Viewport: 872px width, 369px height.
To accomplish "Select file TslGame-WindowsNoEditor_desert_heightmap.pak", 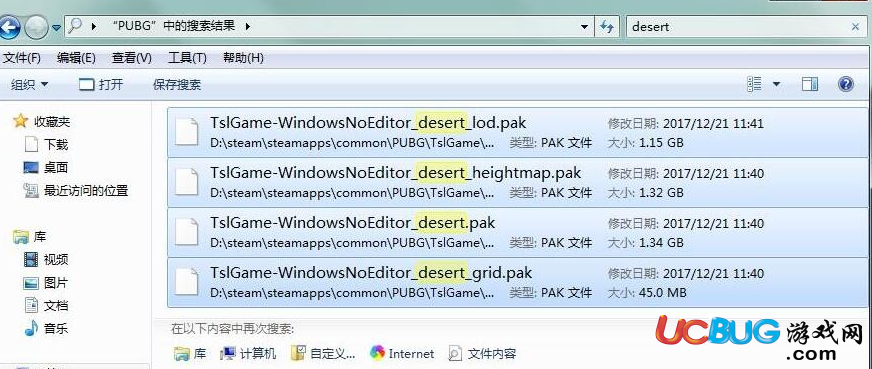I will tap(519, 182).
